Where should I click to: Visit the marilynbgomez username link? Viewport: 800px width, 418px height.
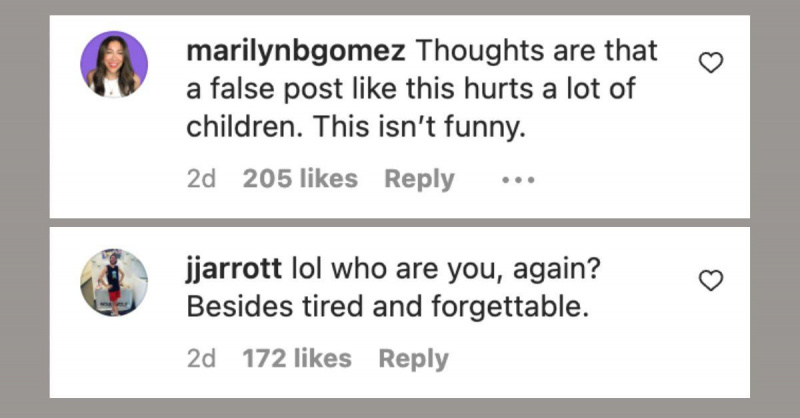coord(296,52)
